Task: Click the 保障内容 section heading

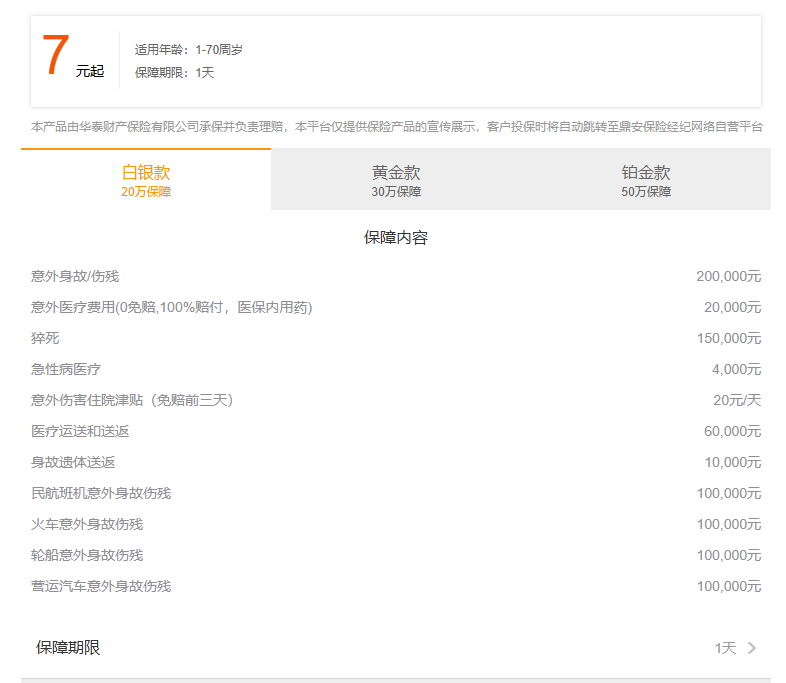Action: tap(396, 238)
